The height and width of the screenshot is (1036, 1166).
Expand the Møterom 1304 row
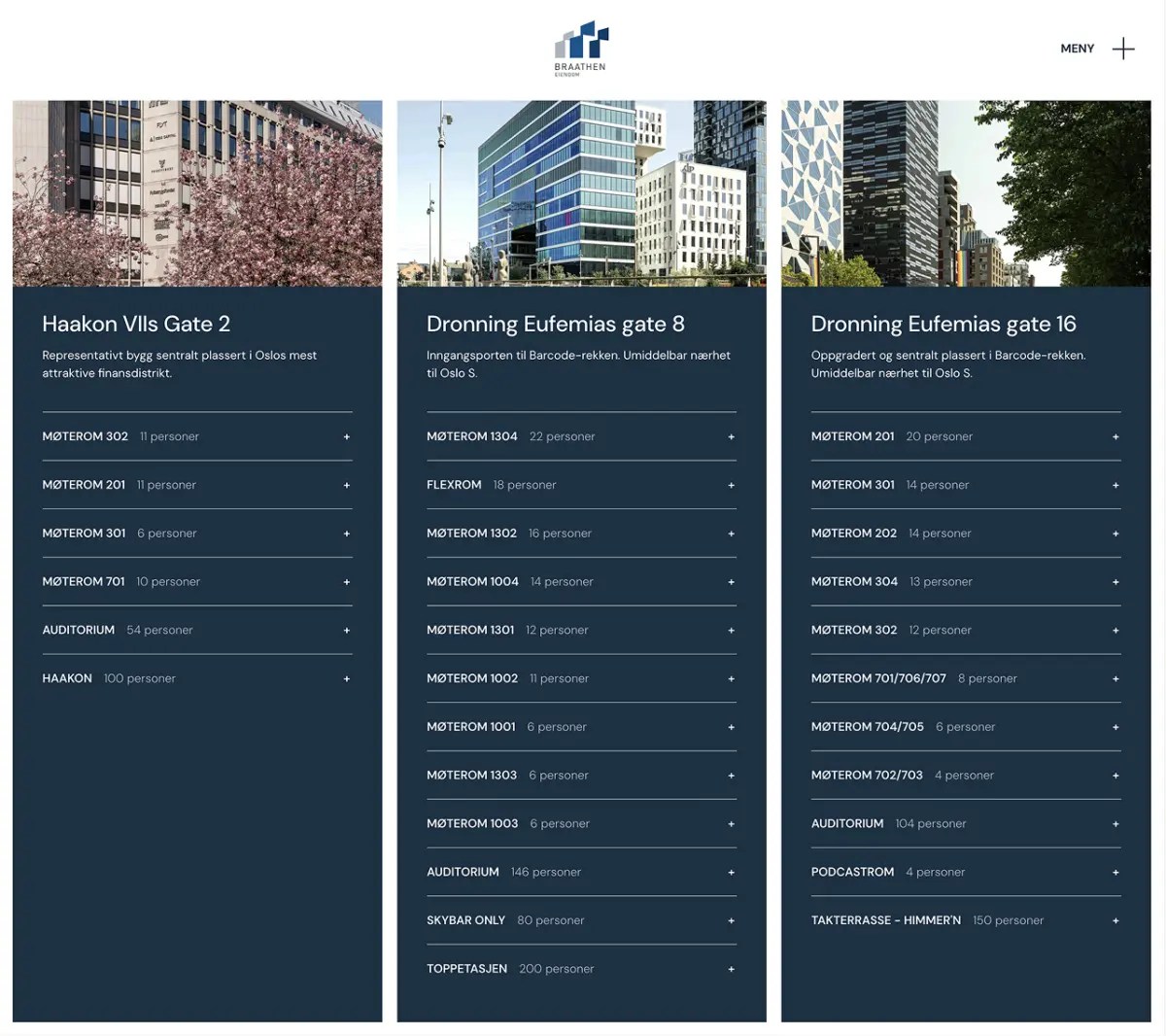point(581,436)
